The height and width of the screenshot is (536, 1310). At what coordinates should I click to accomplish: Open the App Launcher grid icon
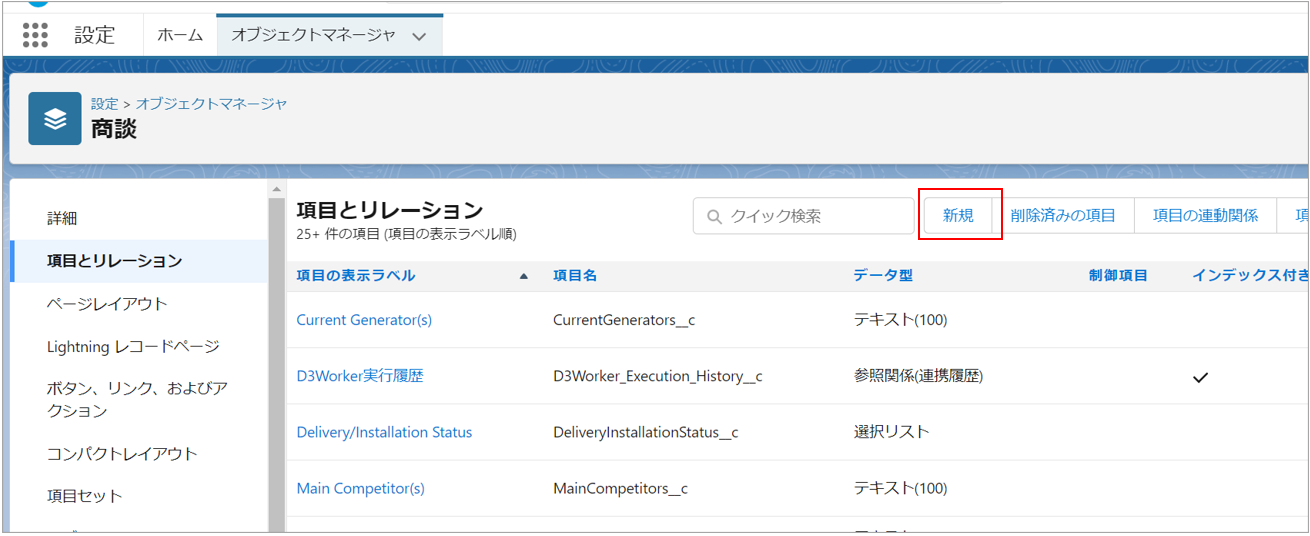tap(35, 35)
